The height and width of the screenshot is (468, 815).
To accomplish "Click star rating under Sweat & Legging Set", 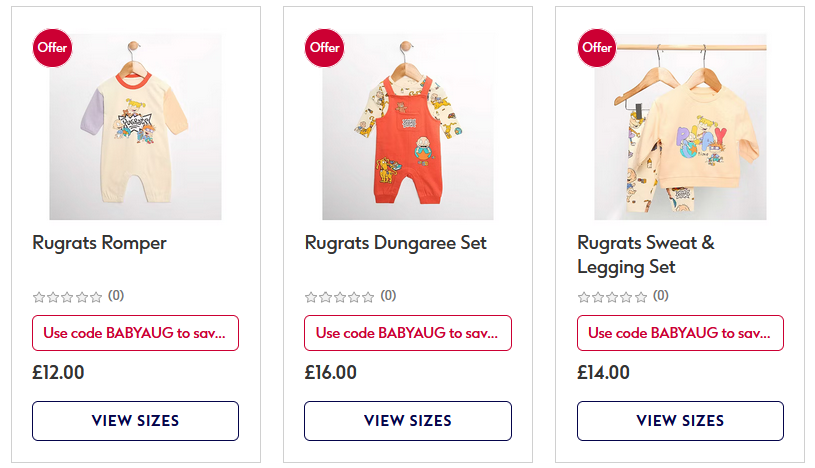I will click(613, 296).
